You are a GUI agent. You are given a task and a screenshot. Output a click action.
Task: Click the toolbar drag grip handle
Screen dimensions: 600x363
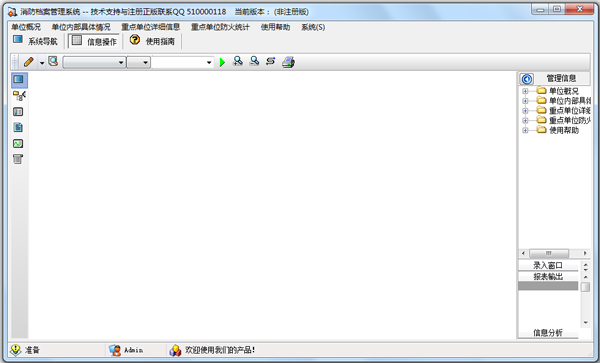click(x=15, y=62)
